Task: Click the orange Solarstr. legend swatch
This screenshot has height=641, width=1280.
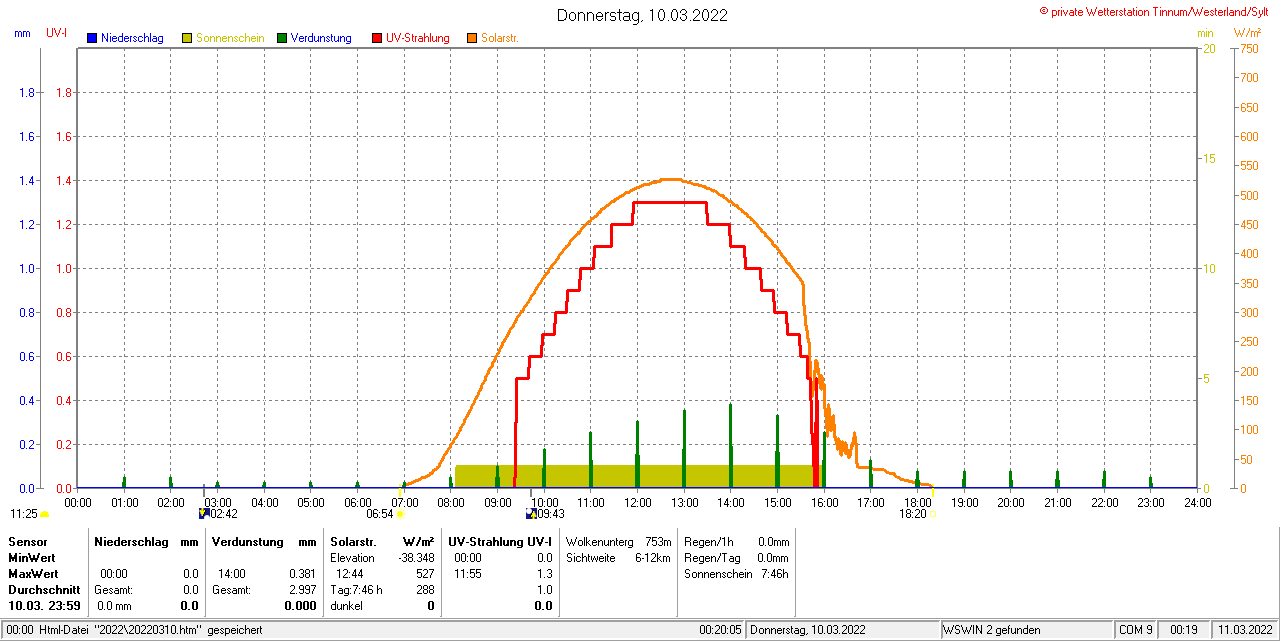Action: (472, 38)
